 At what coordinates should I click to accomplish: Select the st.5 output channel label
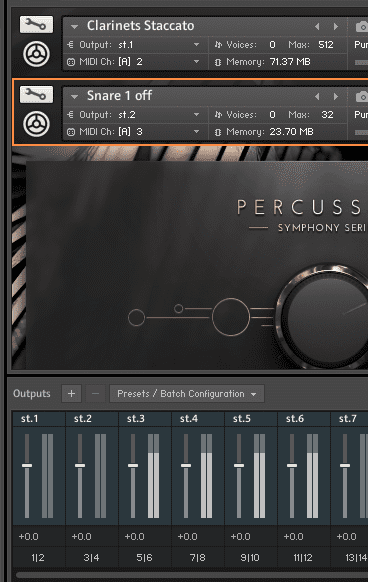[x=242, y=419]
